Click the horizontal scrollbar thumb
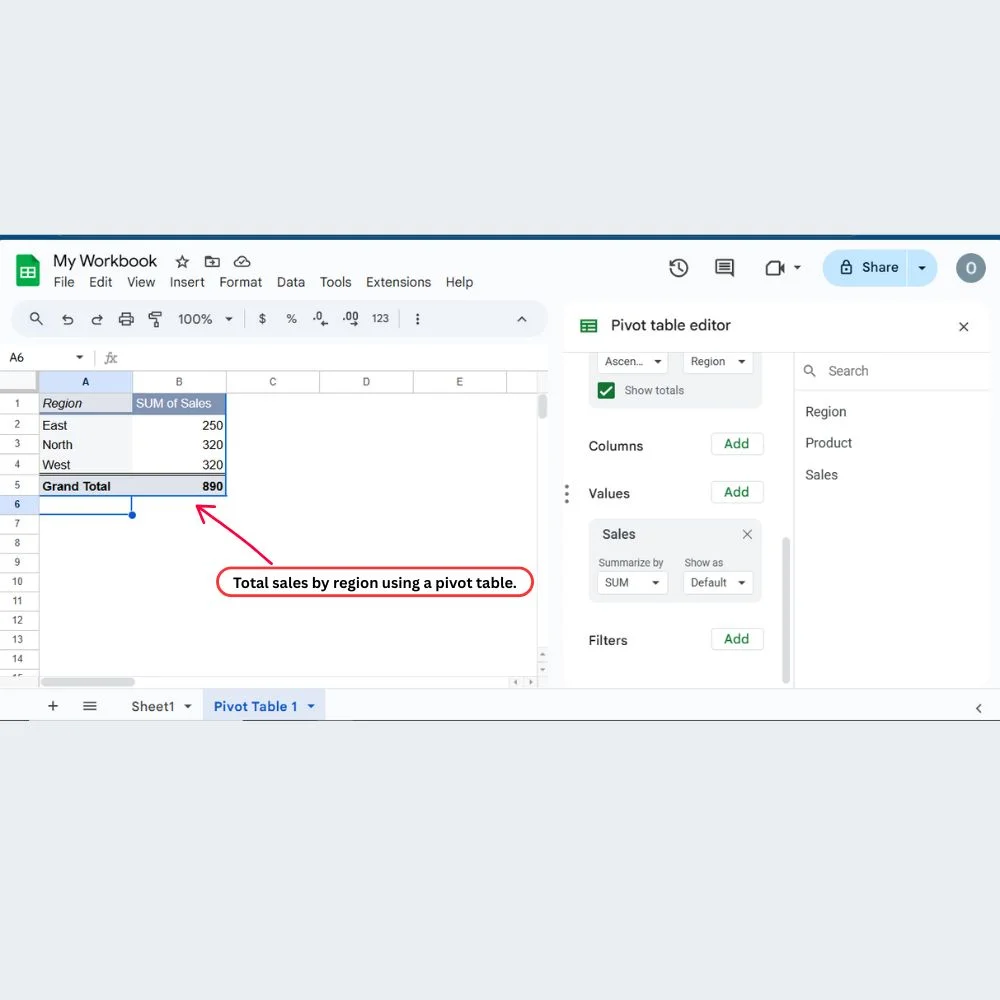 [x=87, y=682]
